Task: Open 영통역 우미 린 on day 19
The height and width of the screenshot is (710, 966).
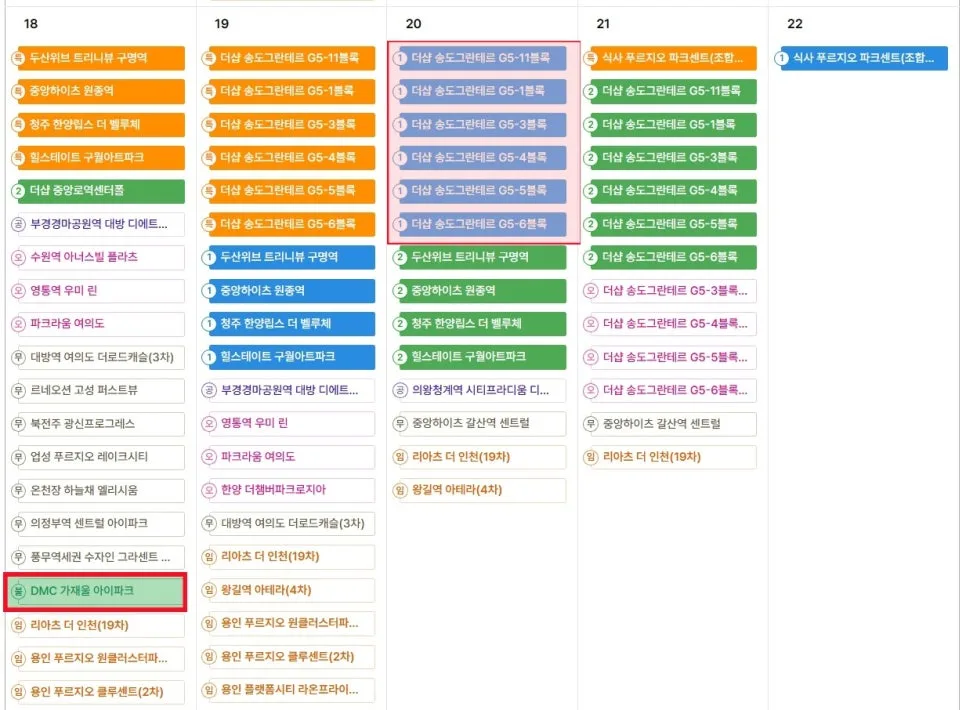Action: point(288,423)
